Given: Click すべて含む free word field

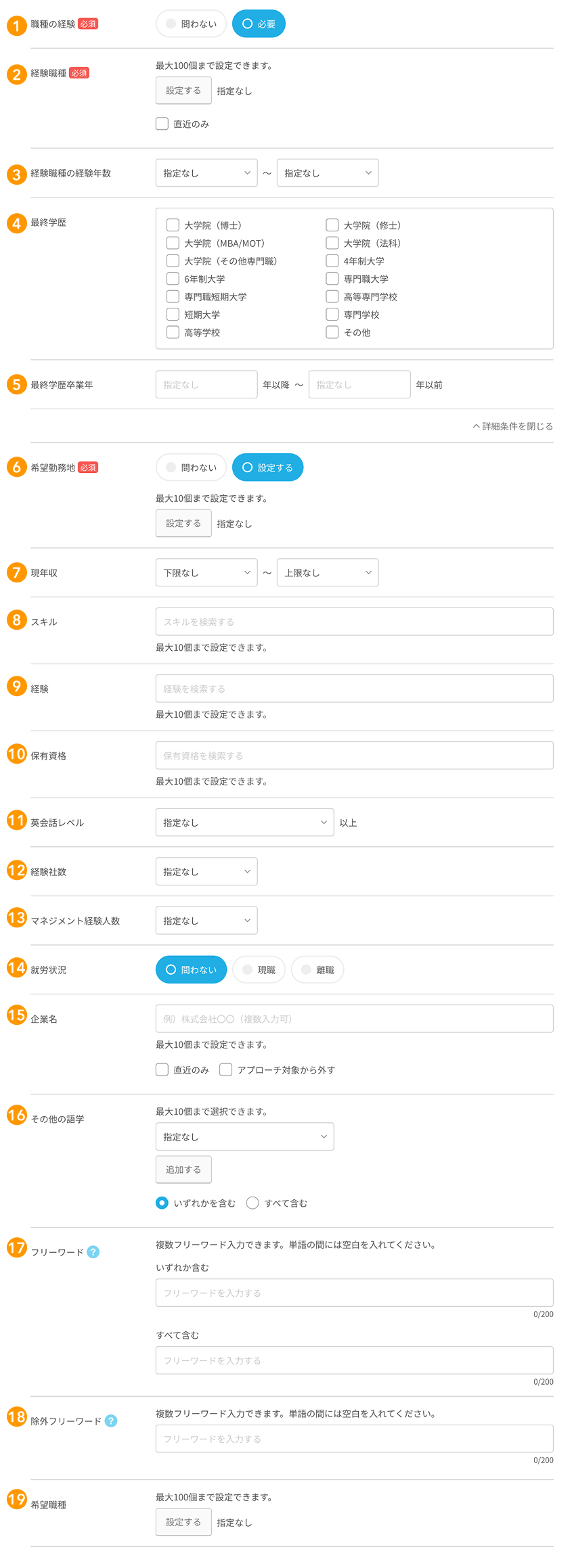Looking at the screenshot, I should click(355, 1360).
